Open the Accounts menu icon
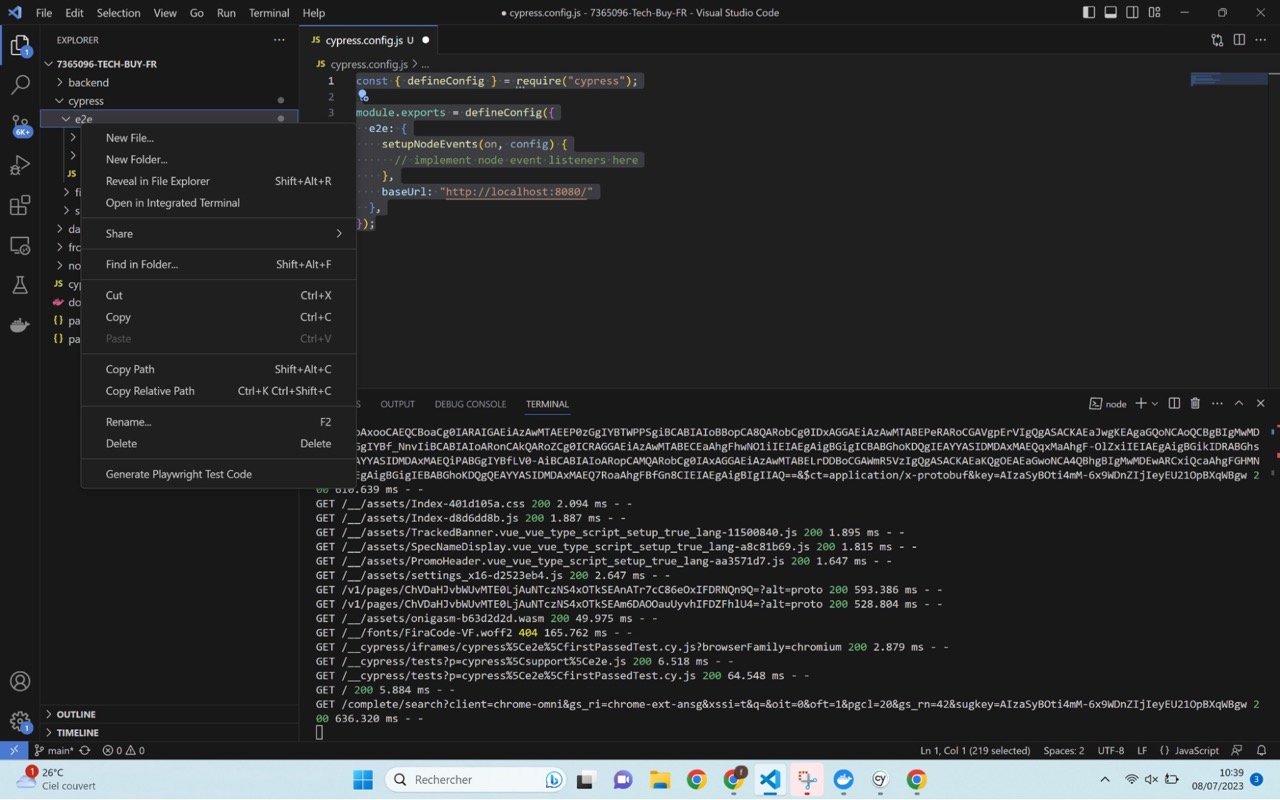The height and width of the screenshot is (800, 1280). 20,682
